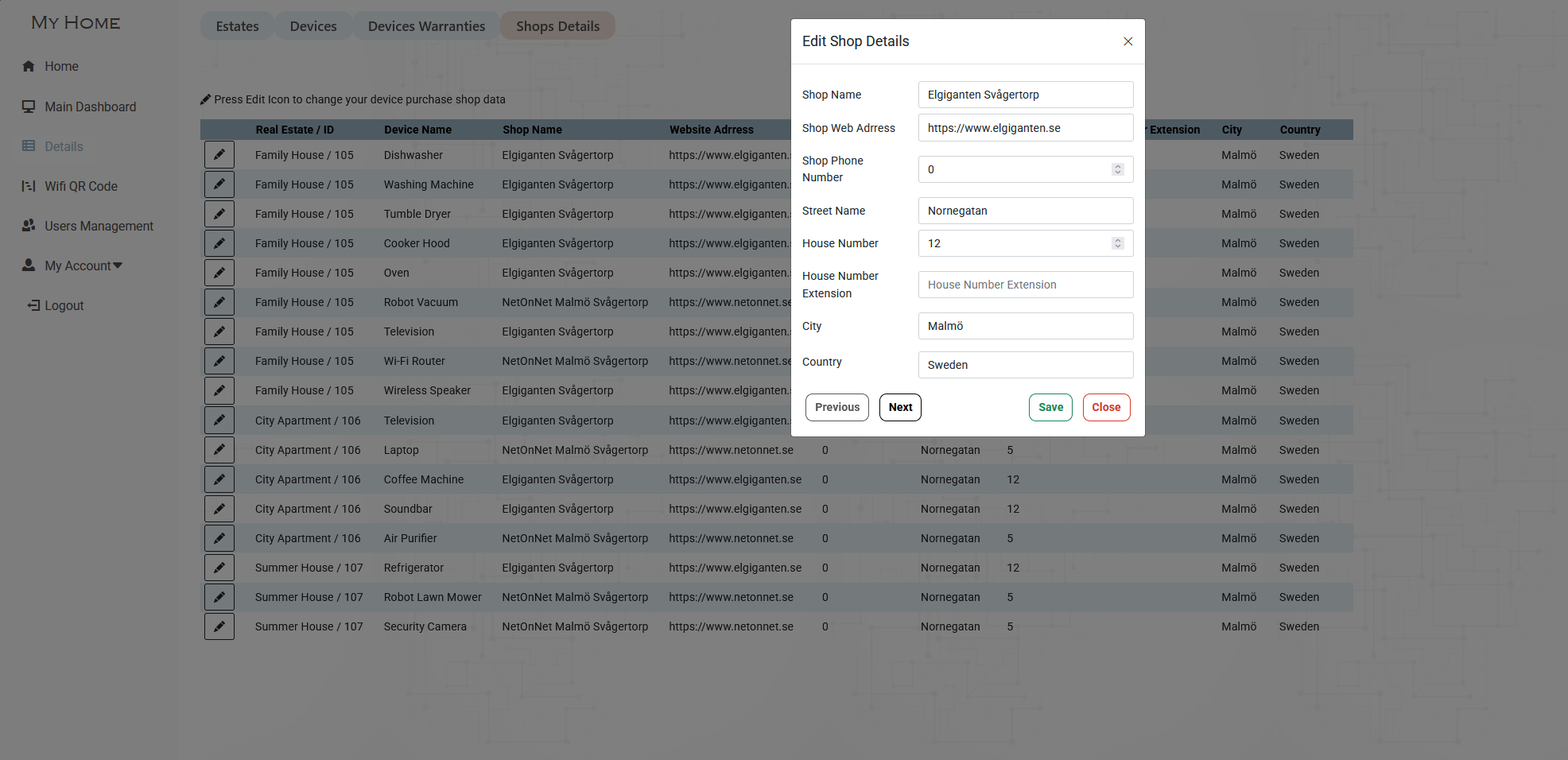Click edit pencil for Robot Vacuum row

click(219, 302)
